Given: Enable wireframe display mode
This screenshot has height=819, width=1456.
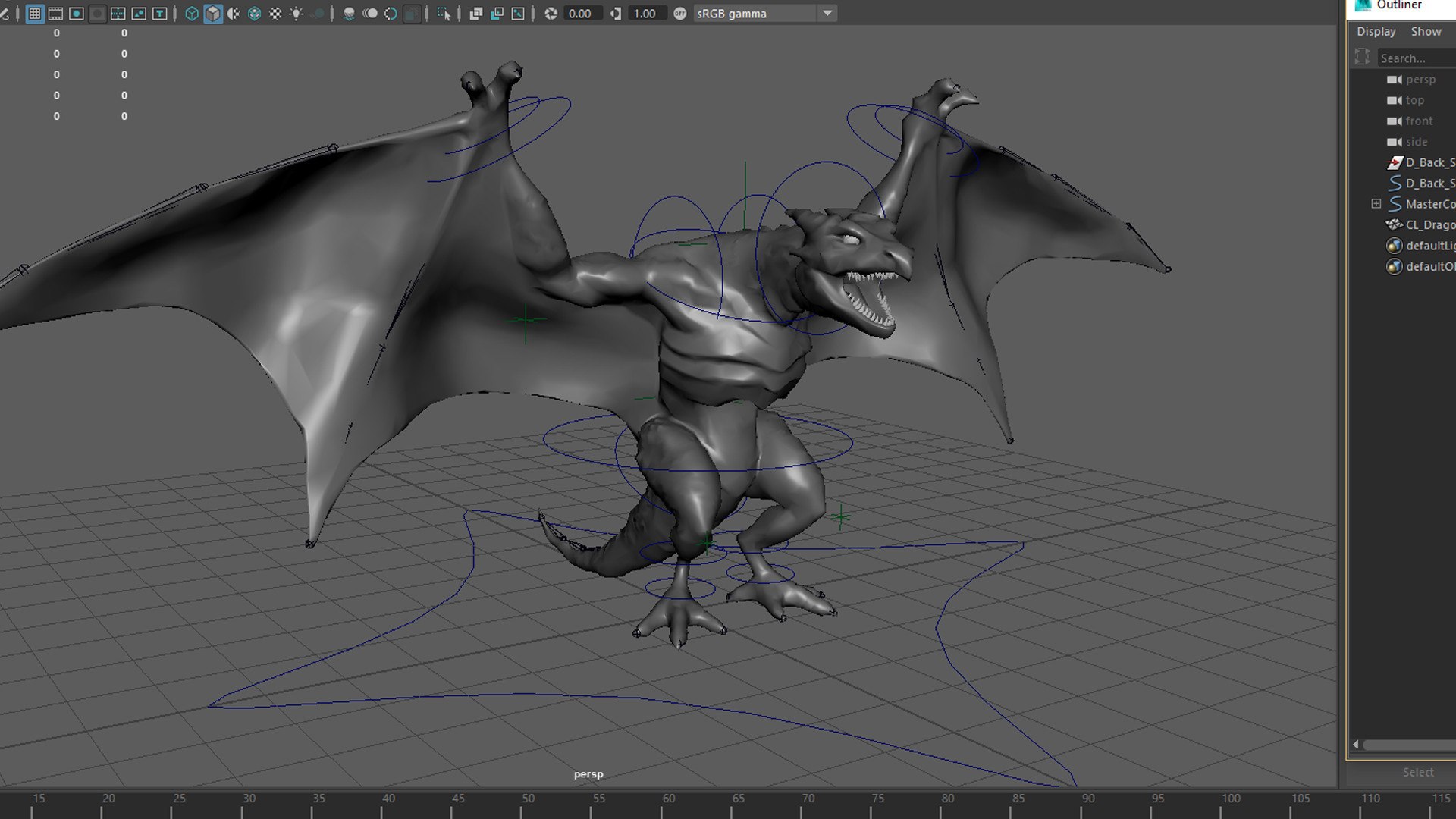Looking at the screenshot, I should 192,14.
